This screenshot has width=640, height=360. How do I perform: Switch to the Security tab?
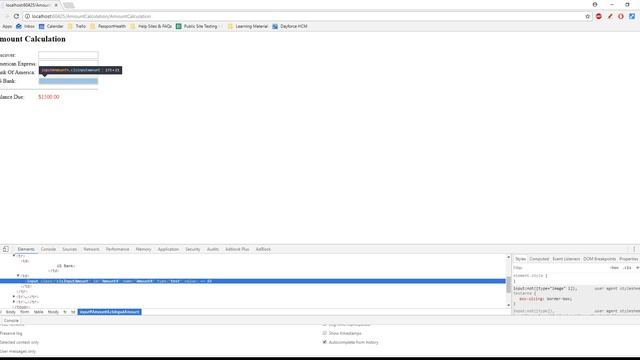[x=193, y=249]
